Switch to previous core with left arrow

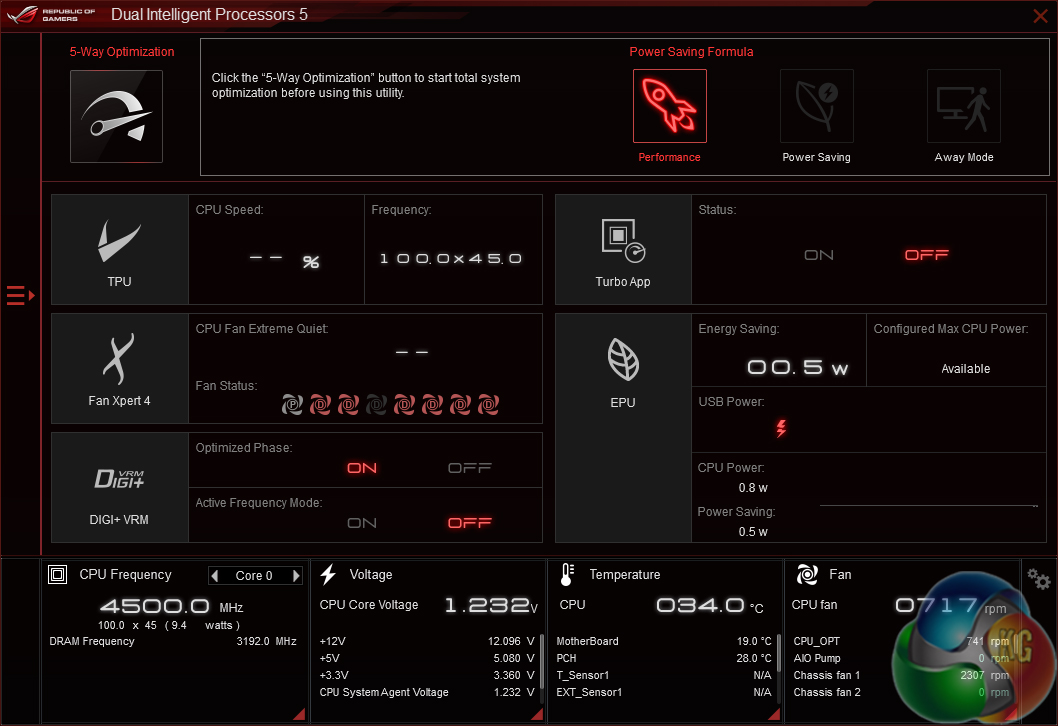[x=215, y=576]
